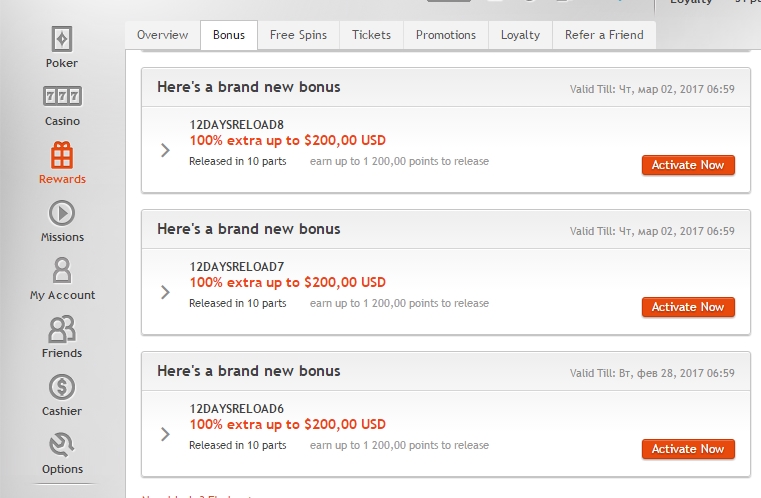Select the Rewards gift icon
The image size is (761, 498).
[62, 155]
